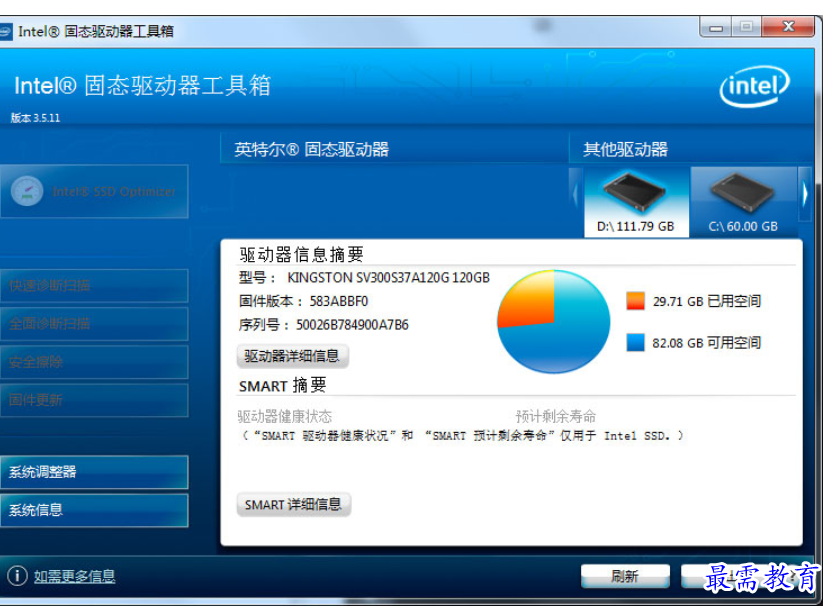Open Intel SSD Optimizer

point(94,191)
